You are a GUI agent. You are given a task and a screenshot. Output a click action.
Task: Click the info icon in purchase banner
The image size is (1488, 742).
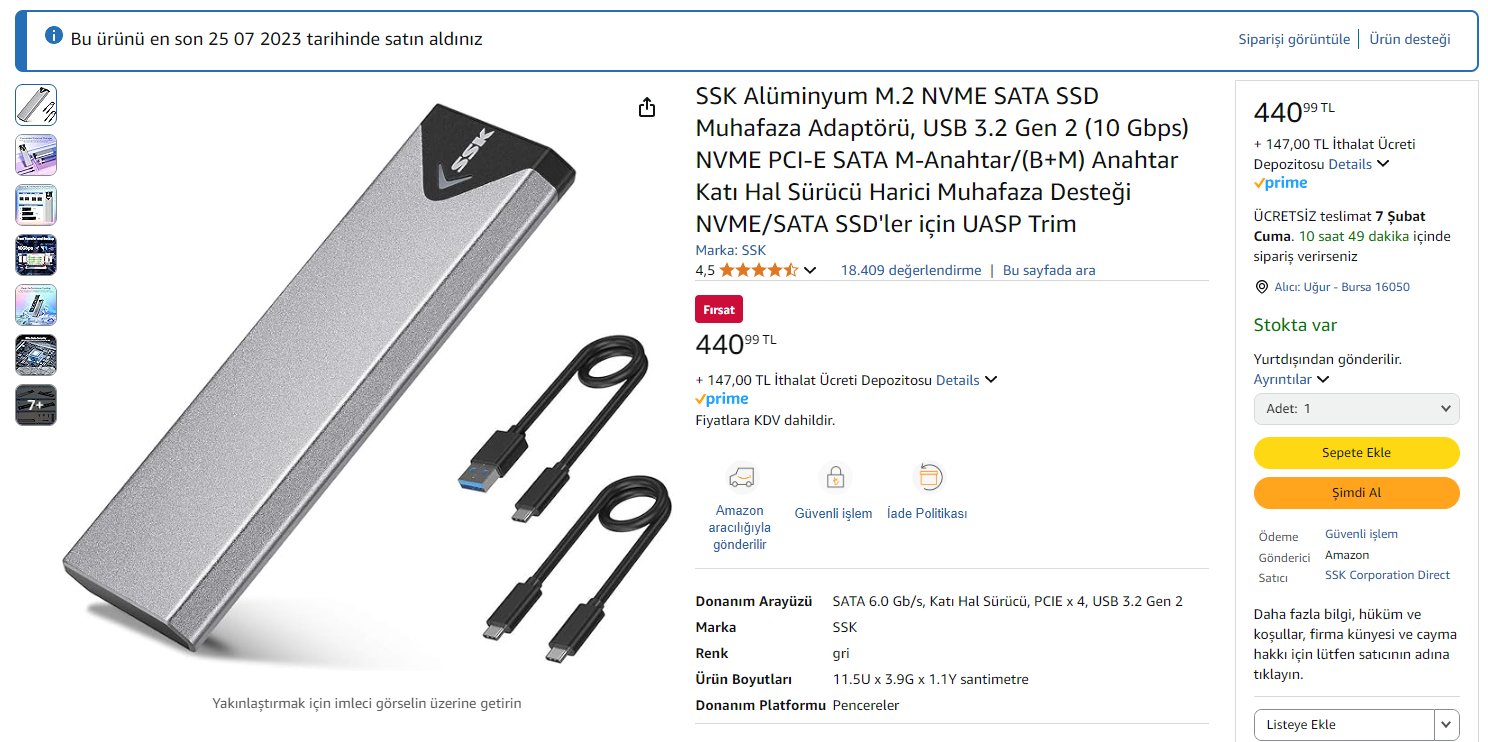coord(54,37)
